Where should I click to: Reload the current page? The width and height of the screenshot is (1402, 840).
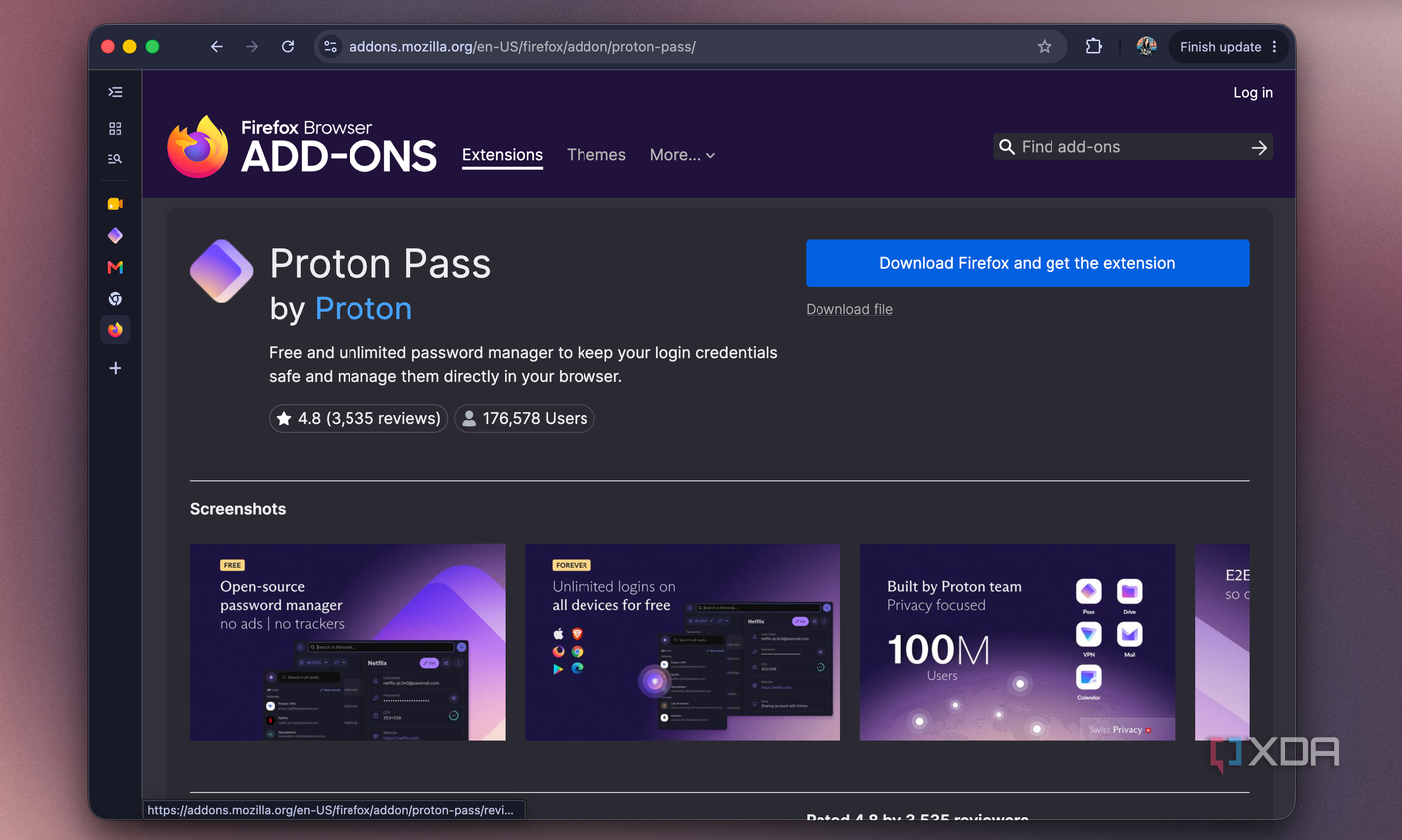288,47
